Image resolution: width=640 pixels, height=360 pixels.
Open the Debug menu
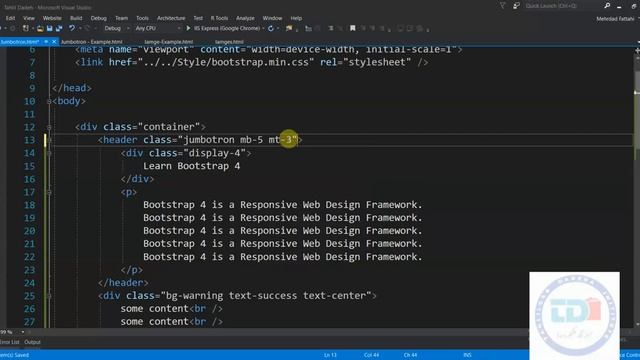98,18
